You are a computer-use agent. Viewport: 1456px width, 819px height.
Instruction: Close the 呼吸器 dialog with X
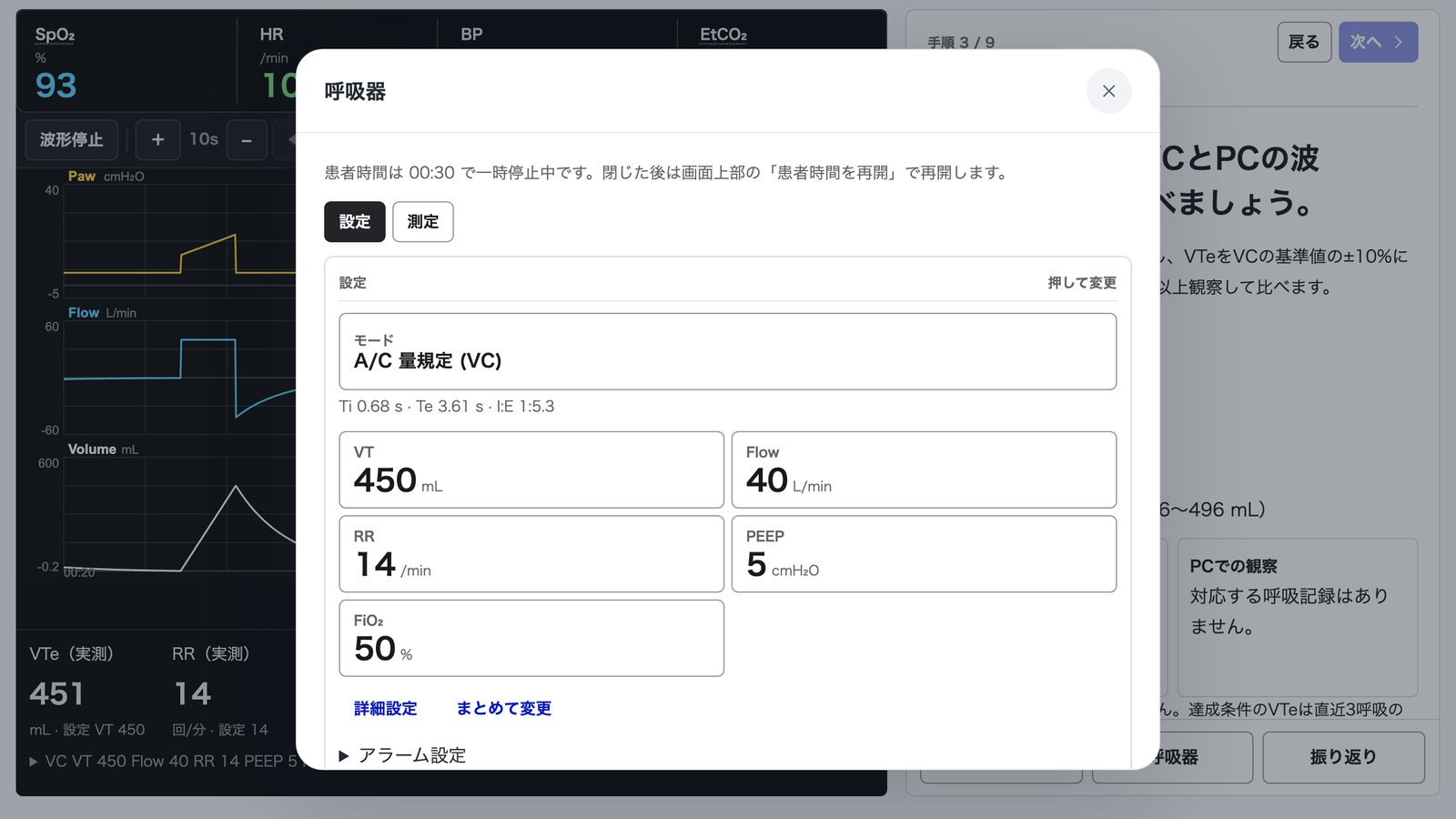coord(1108,91)
